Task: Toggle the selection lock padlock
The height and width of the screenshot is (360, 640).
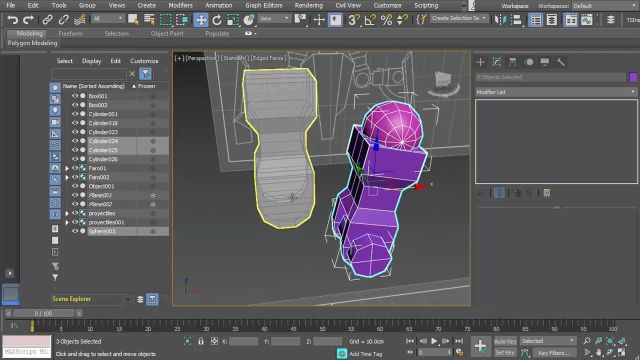Action: pyautogui.click(x=200, y=341)
